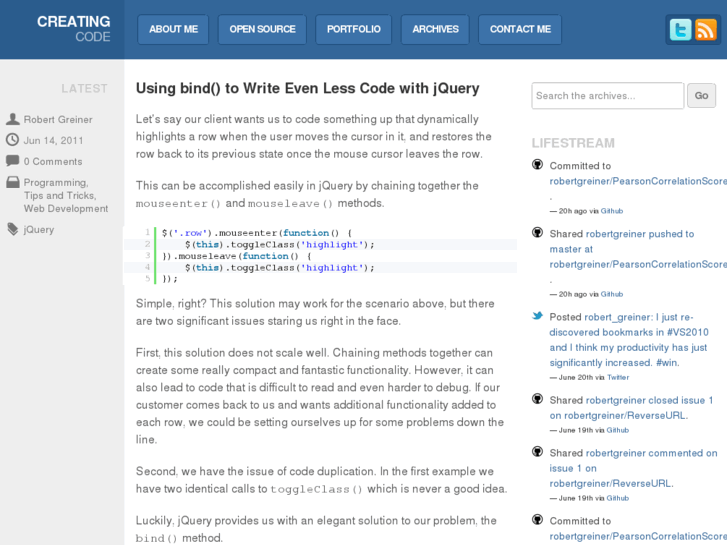
Task: Open the RSS feed icon
Action: tap(705, 30)
